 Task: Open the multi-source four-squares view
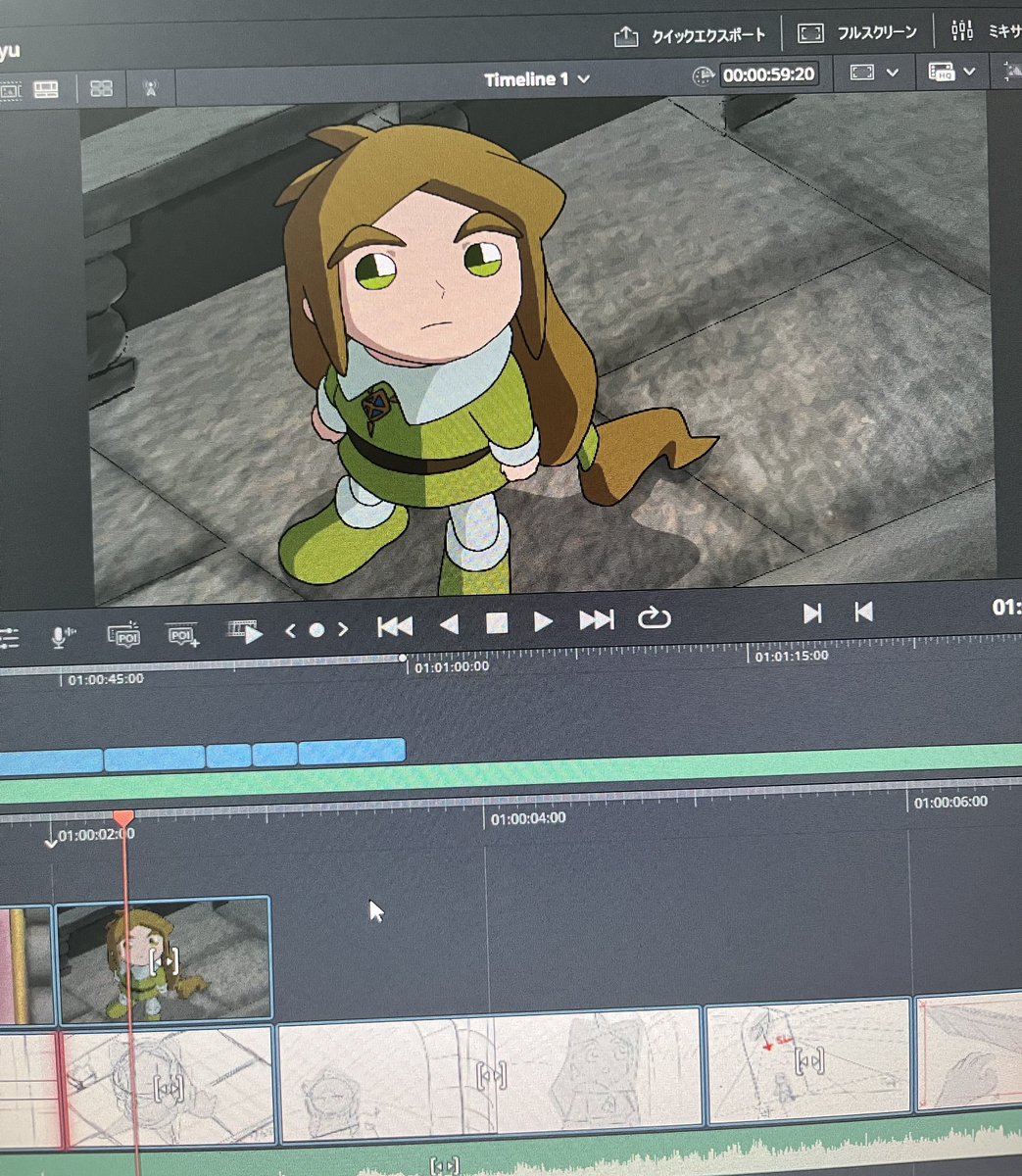(x=102, y=88)
